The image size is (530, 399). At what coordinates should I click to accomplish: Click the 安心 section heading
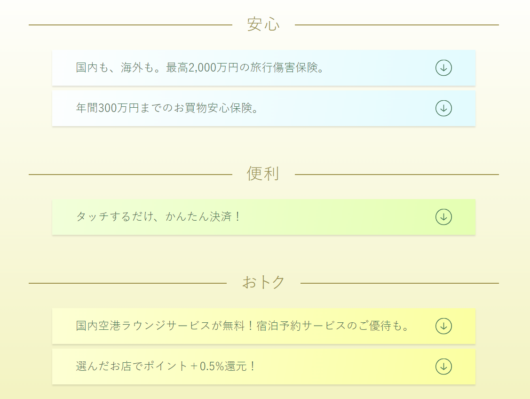pyautogui.click(x=263, y=24)
